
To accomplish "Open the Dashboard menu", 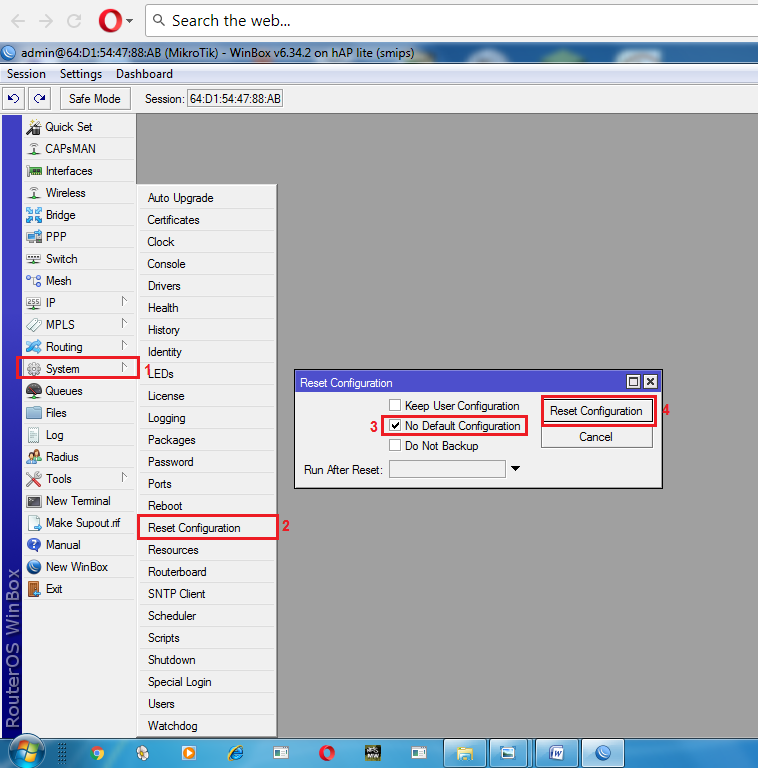I will point(144,74).
